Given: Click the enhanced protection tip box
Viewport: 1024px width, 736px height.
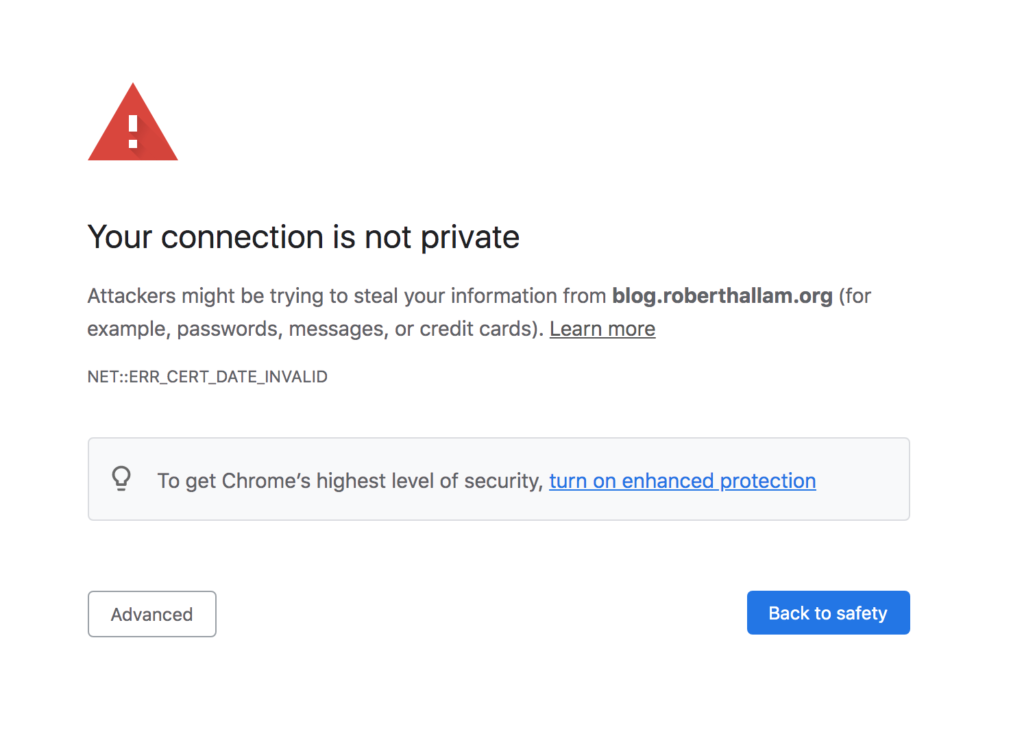Looking at the screenshot, I should (x=499, y=479).
